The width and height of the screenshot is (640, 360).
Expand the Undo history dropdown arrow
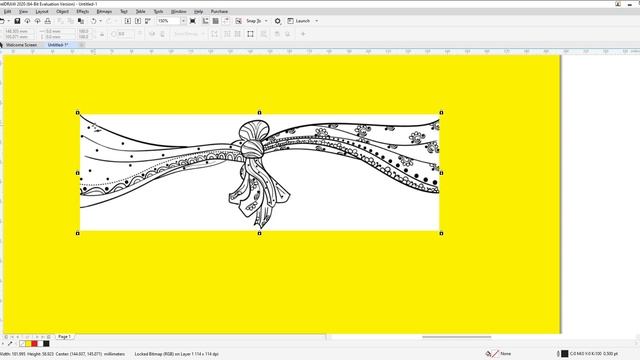[100, 21]
